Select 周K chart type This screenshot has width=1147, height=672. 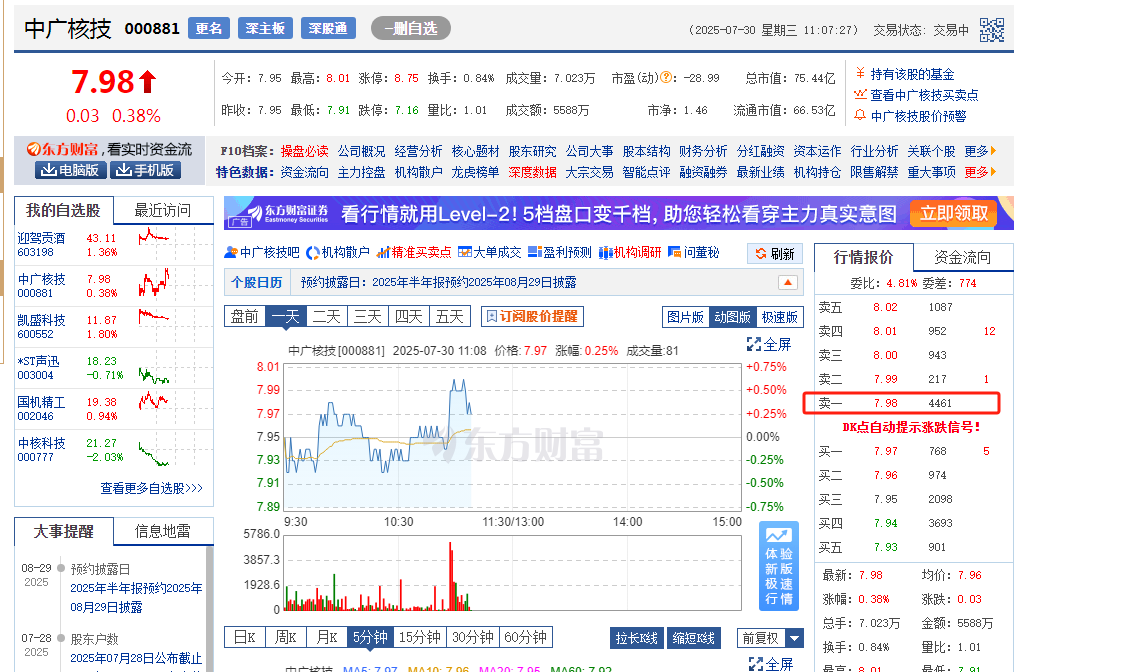pos(285,638)
